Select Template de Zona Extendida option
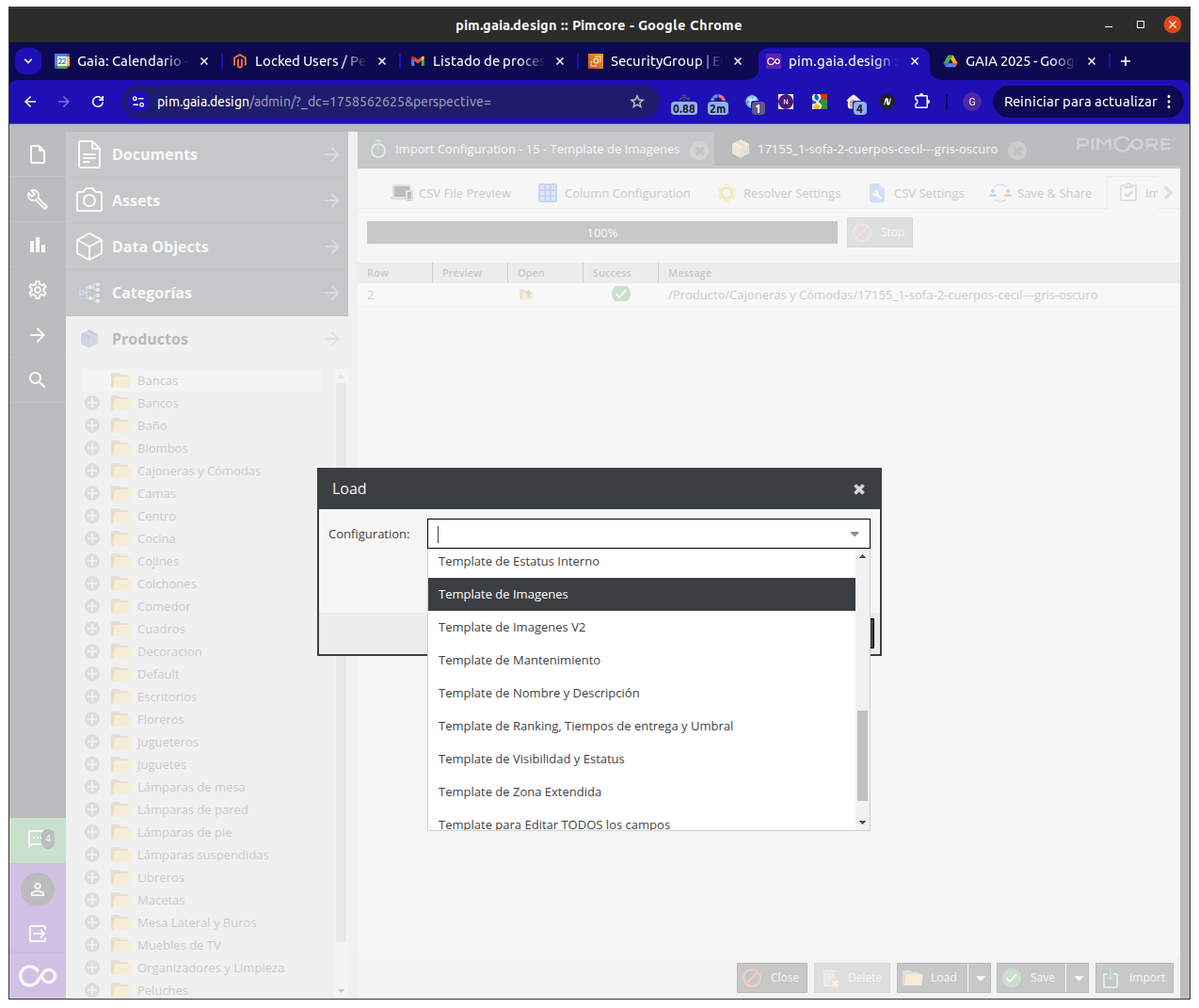This screenshot has width=1199, height=1008. [x=520, y=792]
